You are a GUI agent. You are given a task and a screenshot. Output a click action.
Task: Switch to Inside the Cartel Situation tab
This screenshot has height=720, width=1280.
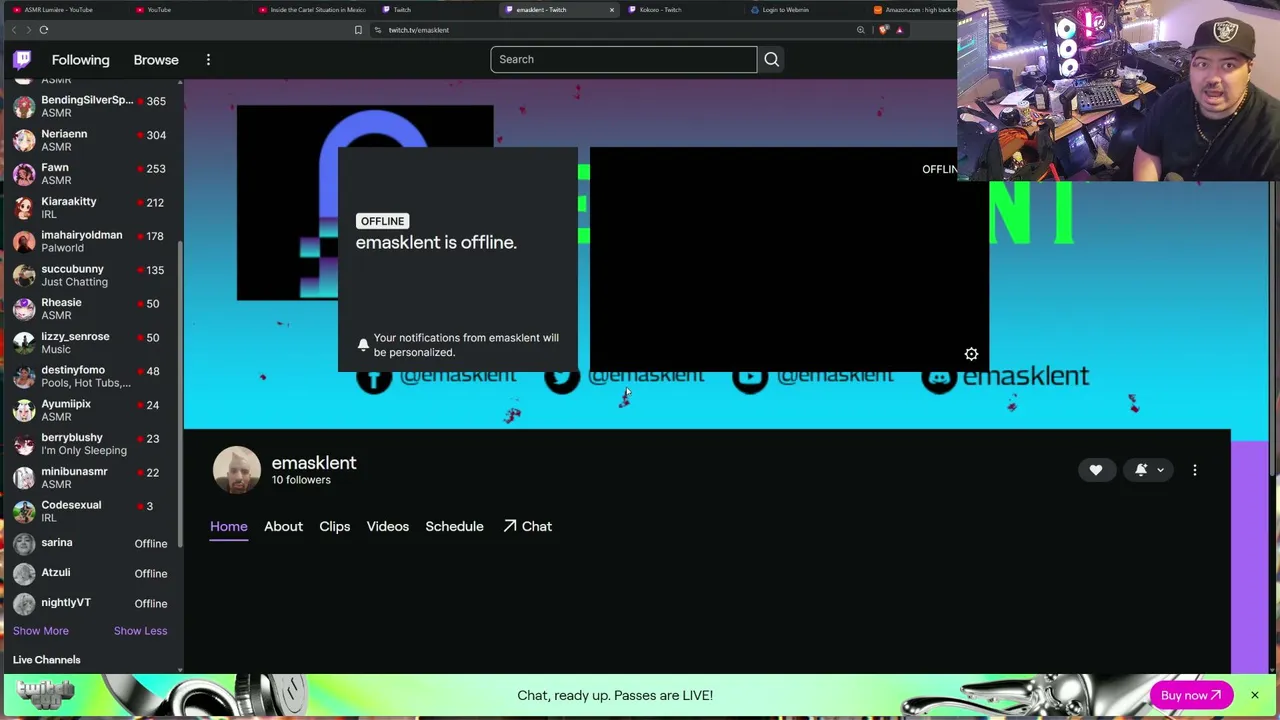312,10
